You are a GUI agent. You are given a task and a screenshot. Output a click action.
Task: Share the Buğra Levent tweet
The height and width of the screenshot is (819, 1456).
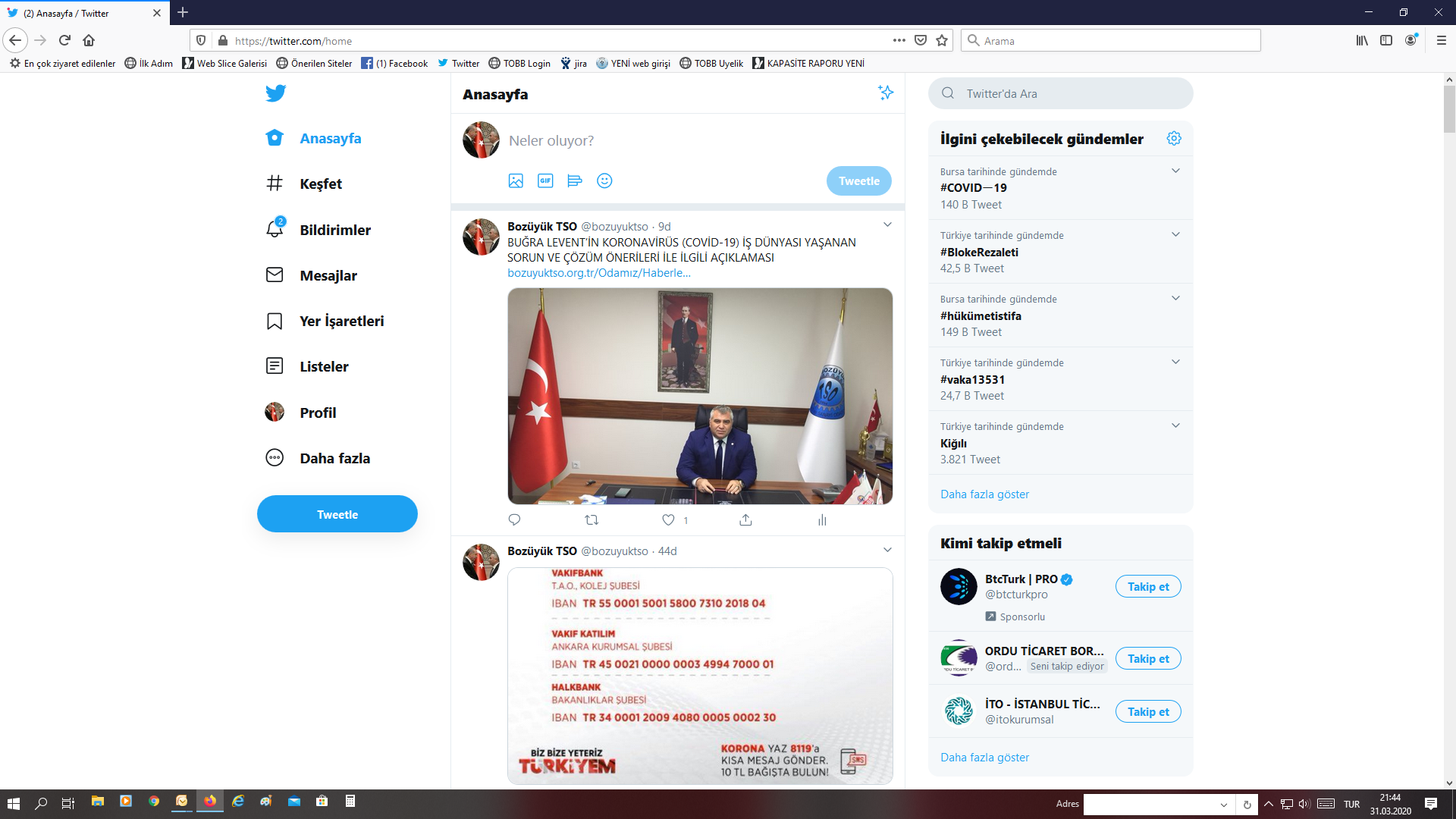[x=745, y=519]
